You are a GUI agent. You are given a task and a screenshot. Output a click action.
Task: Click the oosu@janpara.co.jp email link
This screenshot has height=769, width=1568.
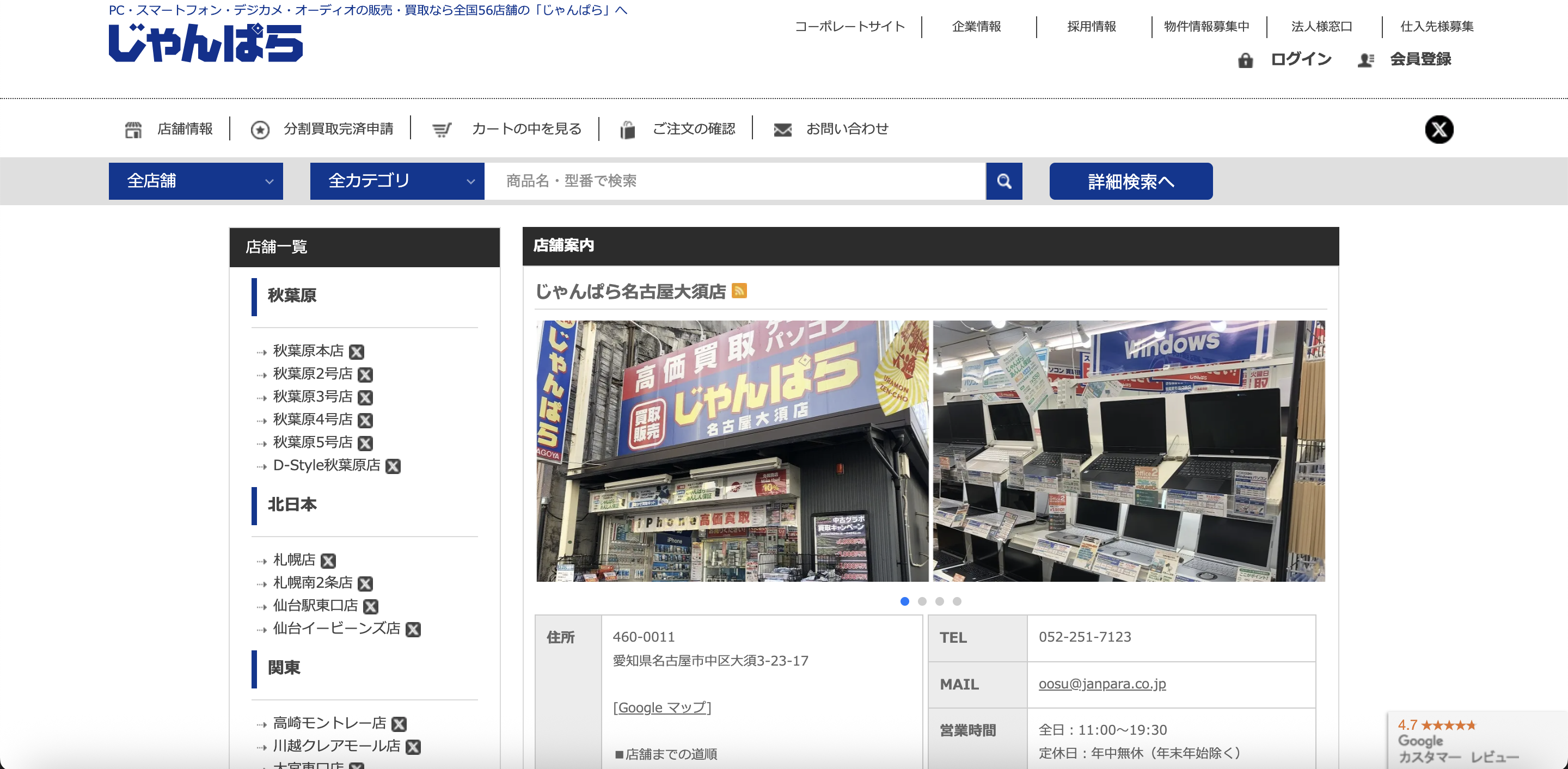tap(1102, 684)
